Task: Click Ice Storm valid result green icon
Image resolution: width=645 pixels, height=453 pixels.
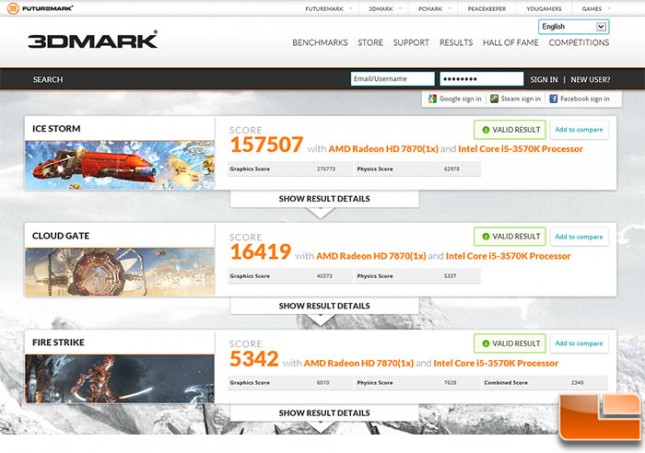Action: click(x=485, y=130)
